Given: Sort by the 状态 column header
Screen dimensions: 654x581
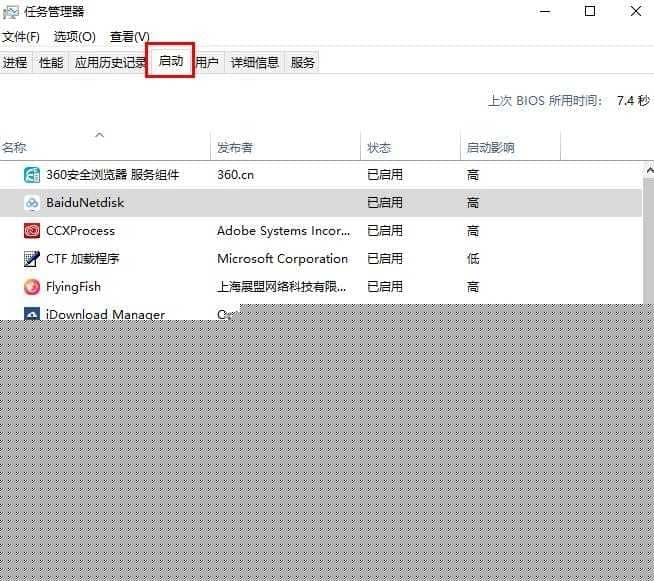Looking at the screenshot, I should click(379, 148).
